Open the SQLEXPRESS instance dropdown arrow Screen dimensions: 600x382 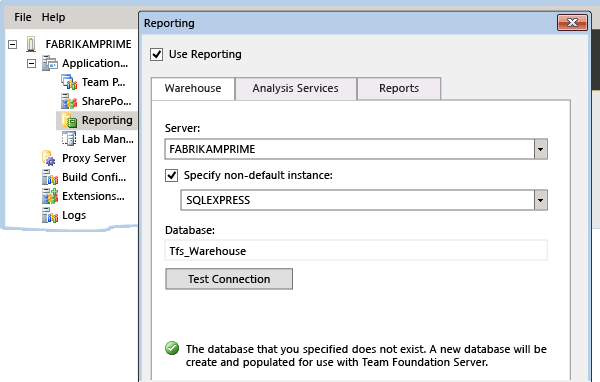coord(540,200)
